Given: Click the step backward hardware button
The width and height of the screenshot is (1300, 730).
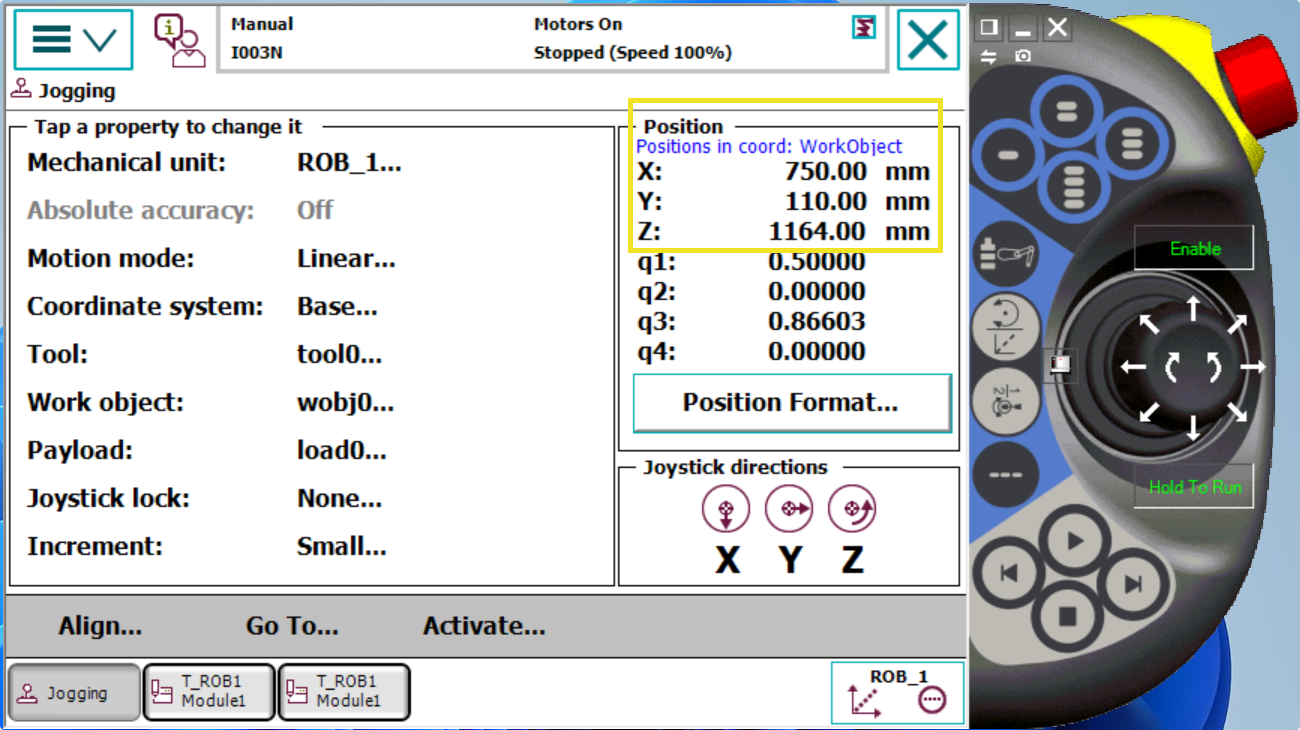Looking at the screenshot, I should coord(1009,574).
